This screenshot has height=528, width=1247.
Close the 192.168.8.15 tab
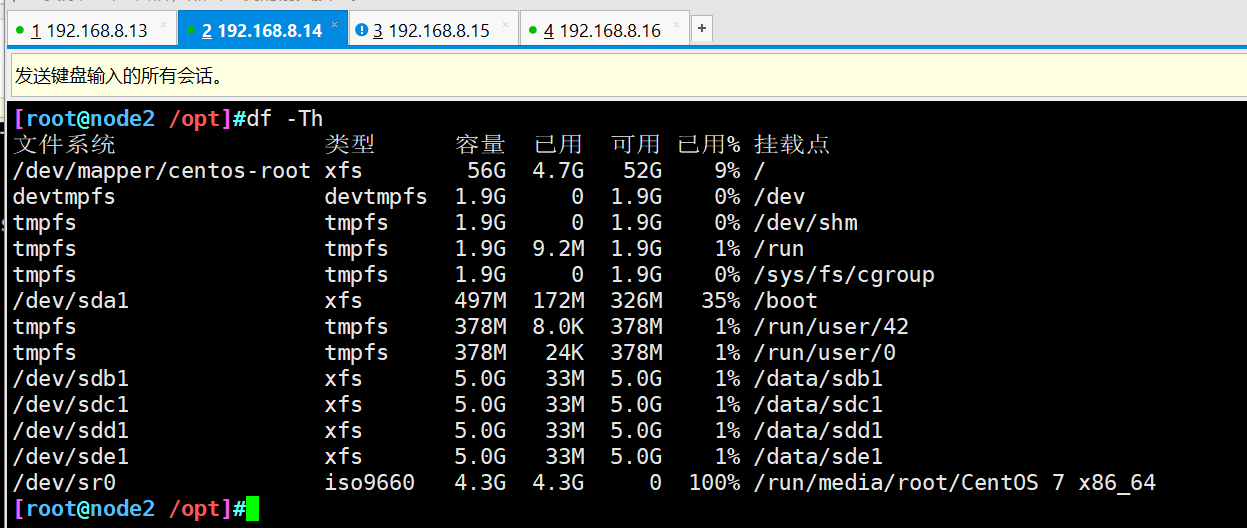(506, 24)
